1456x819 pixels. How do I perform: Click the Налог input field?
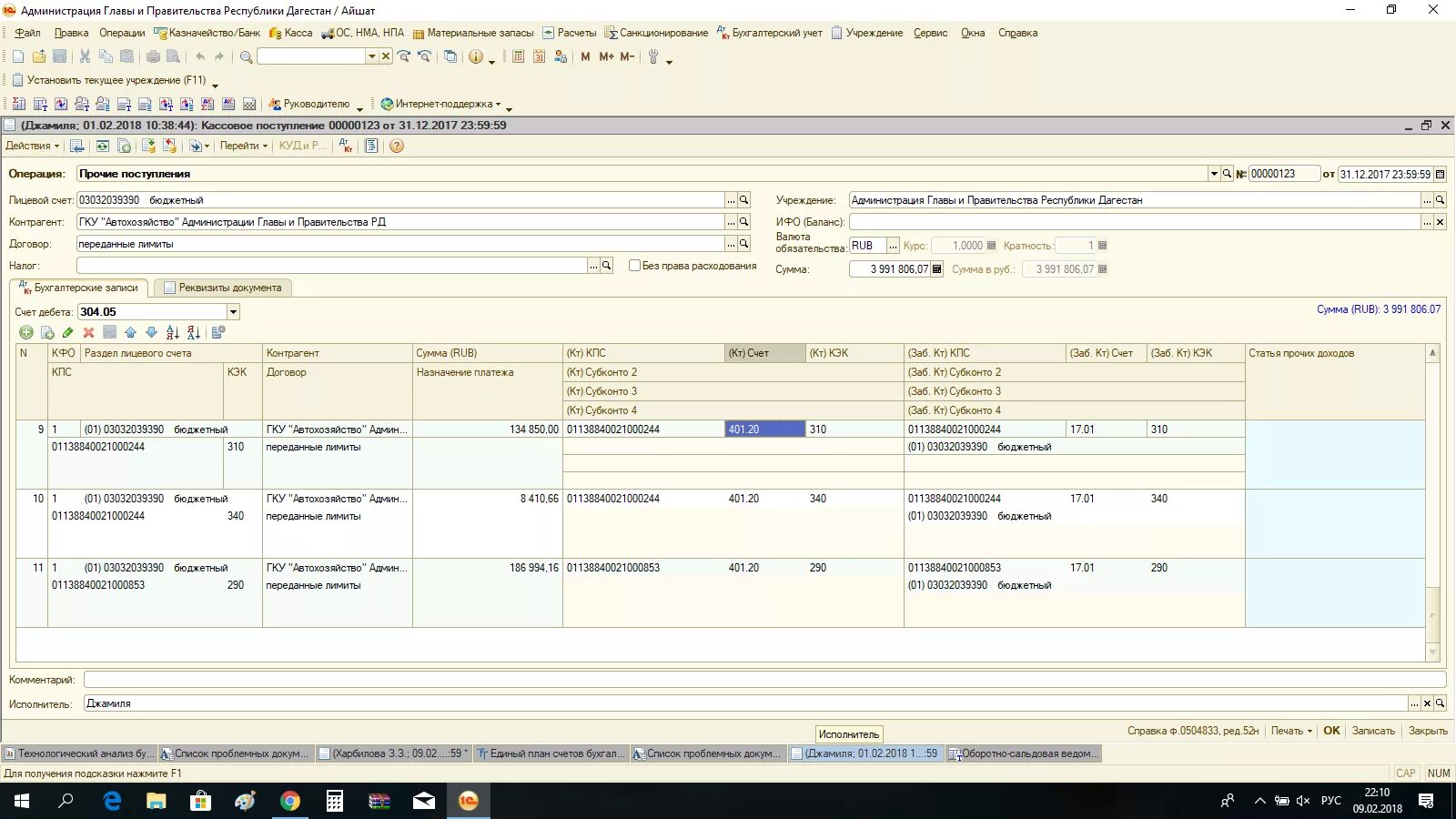[x=332, y=266]
